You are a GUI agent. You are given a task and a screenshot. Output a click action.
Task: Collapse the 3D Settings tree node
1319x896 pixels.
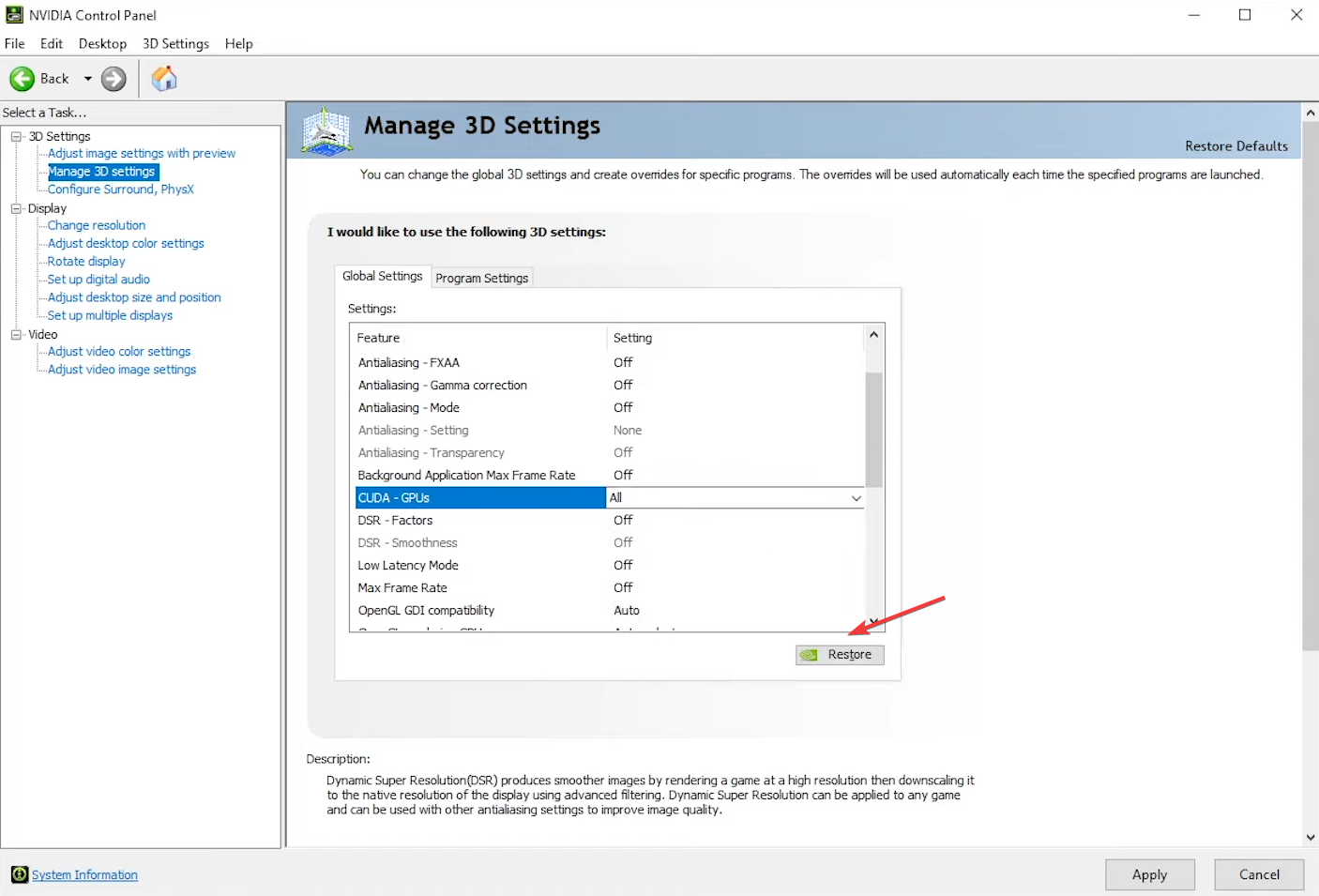point(16,136)
